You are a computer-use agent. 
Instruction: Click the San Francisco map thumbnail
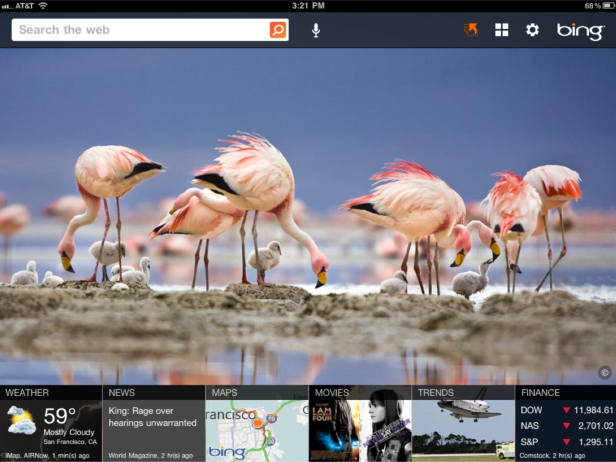click(x=257, y=430)
